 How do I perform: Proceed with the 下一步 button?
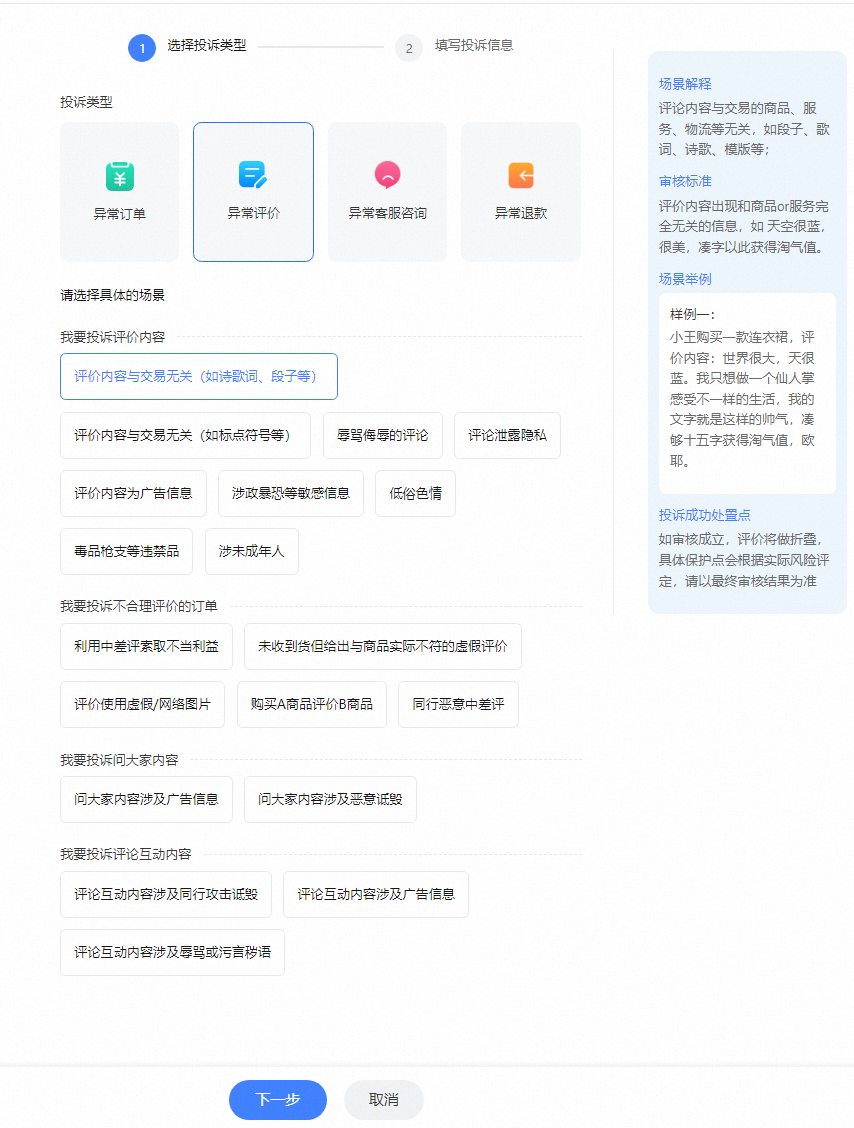click(278, 1099)
